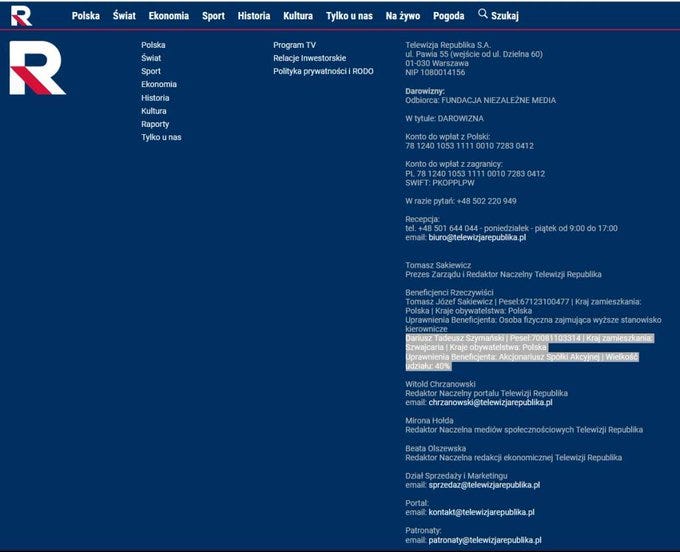Open Polska in top navigation bar
This screenshot has height=552, width=680.
pyautogui.click(x=86, y=16)
